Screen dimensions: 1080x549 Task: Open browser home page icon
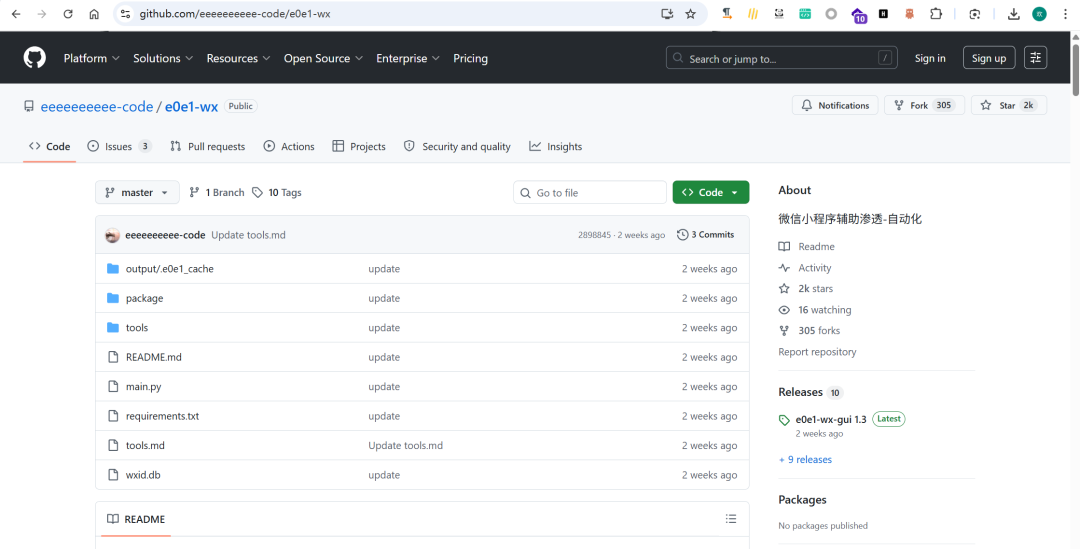coord(94,14)
